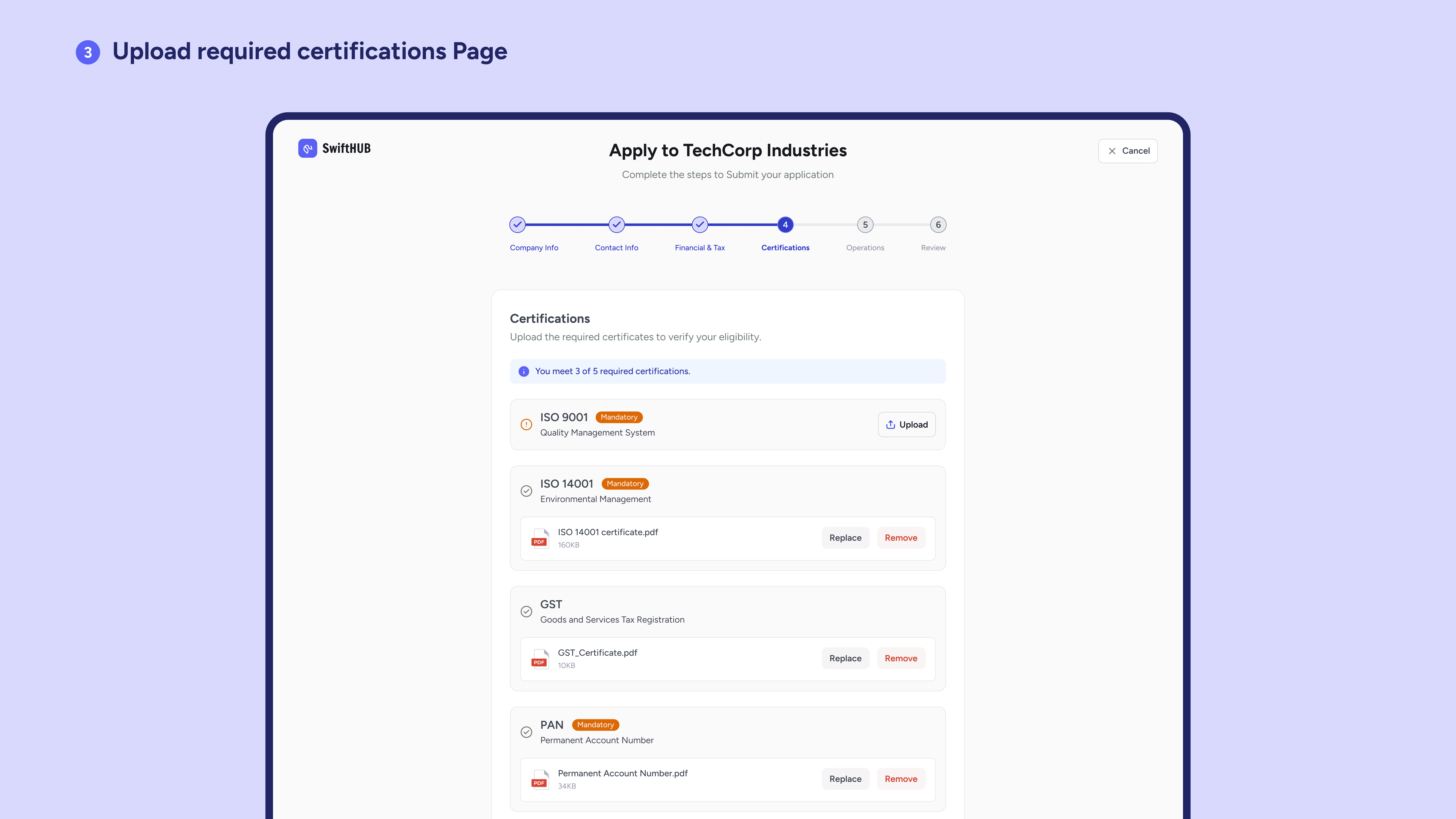Image resolution: width=1456 pixels, height=819 pixels.
Task: Click the GST checkmark status icon
Action: pyautogui.click(x=526, y=612)
